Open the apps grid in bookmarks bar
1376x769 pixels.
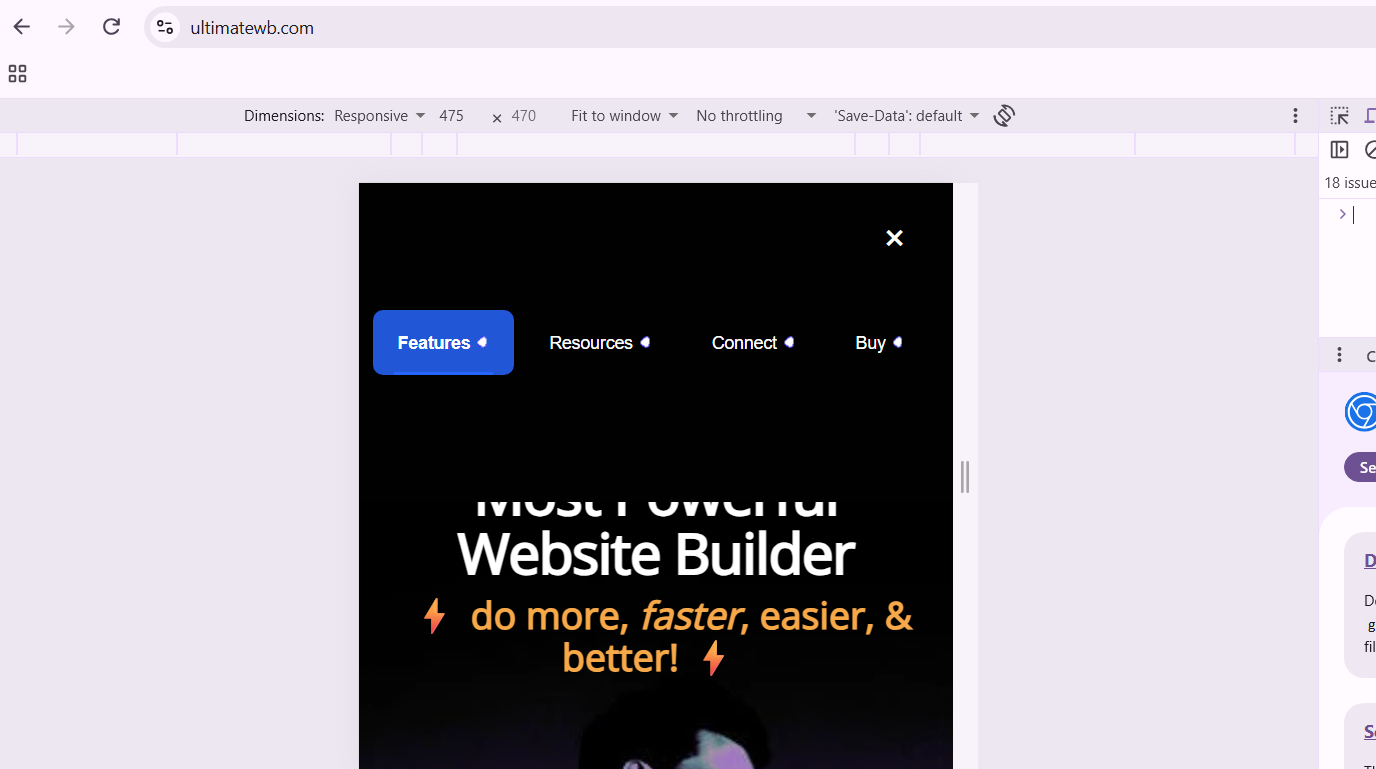pyautogui.click(x=17, y=73)
